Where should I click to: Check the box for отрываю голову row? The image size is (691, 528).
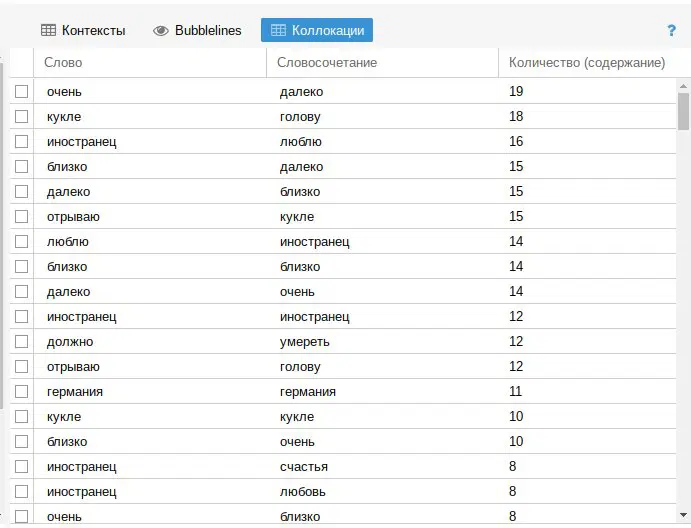22,366
